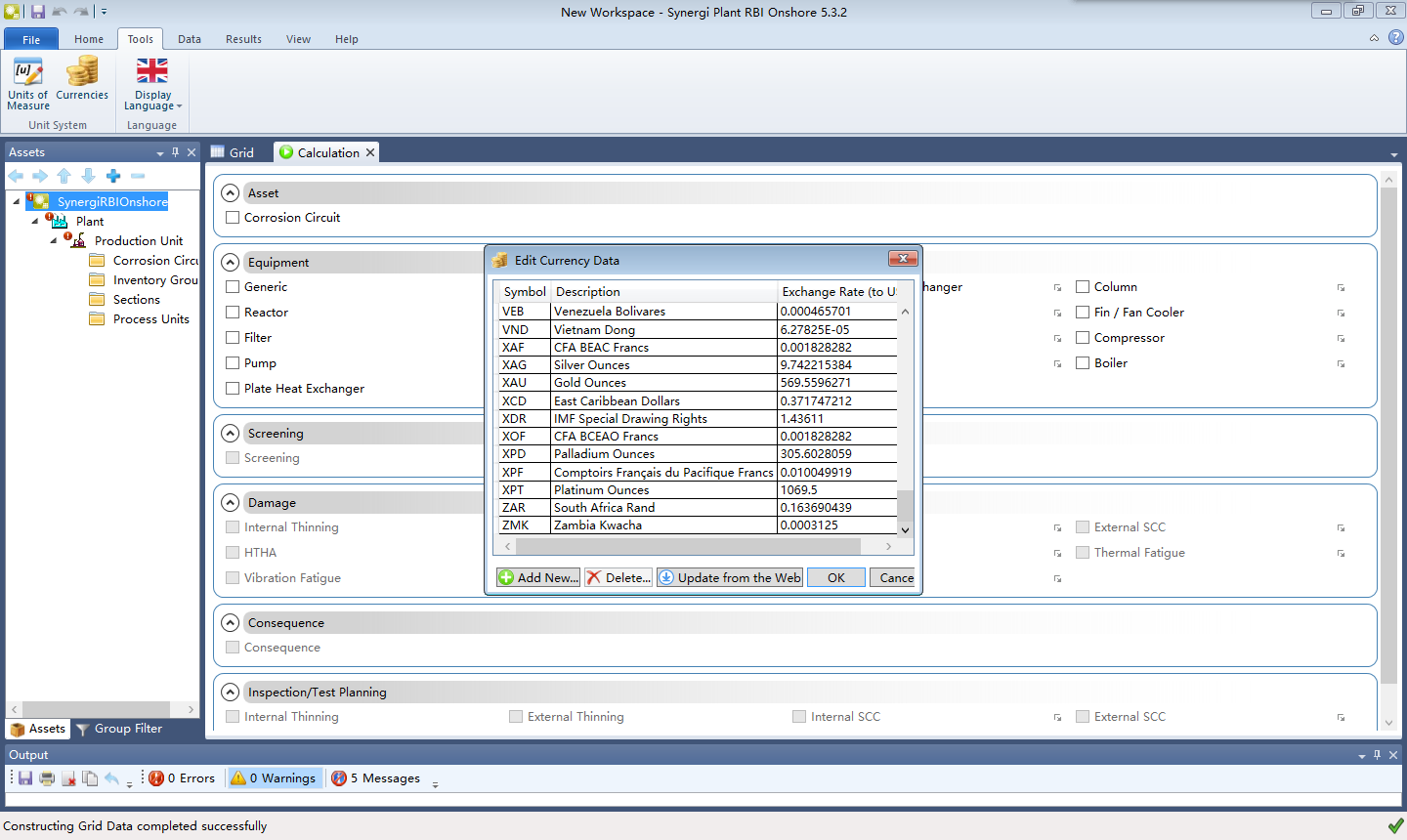Click the green check status icon
The image size is (1407, 840).
pos(1395,826)
